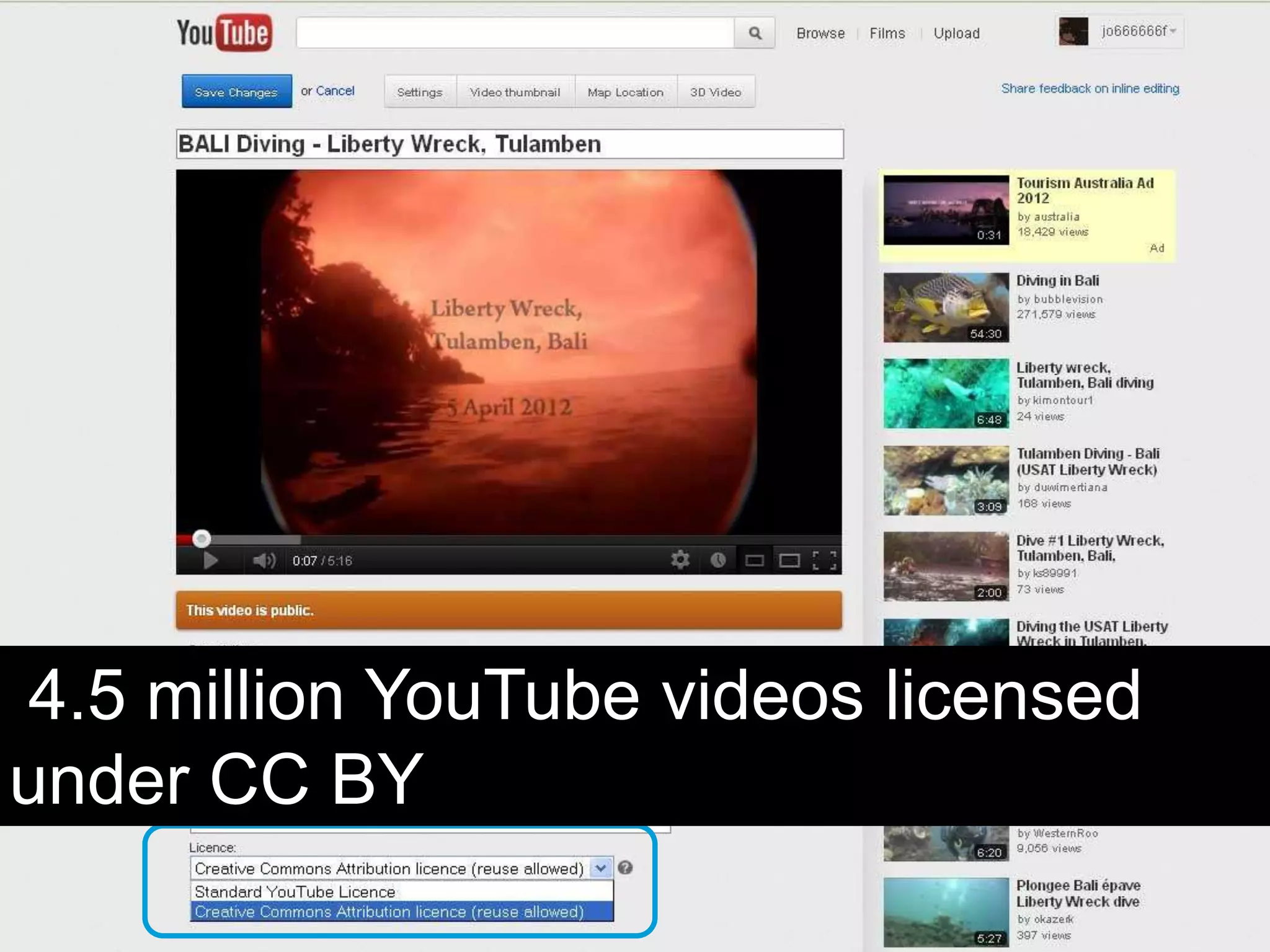Open Liberty wreck, Tulamben, Bali diving thumbnail
This screenshot has height=952, width=1270.
(946, 394)
